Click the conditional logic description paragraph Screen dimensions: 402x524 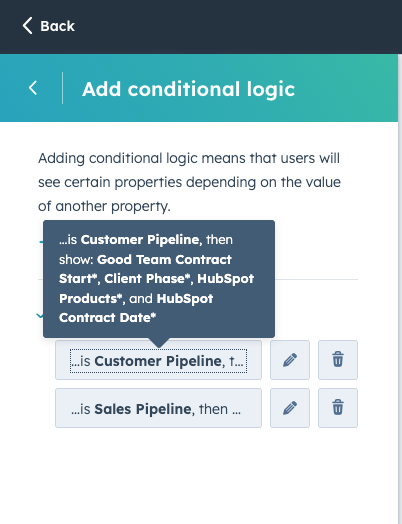[189, 182]
